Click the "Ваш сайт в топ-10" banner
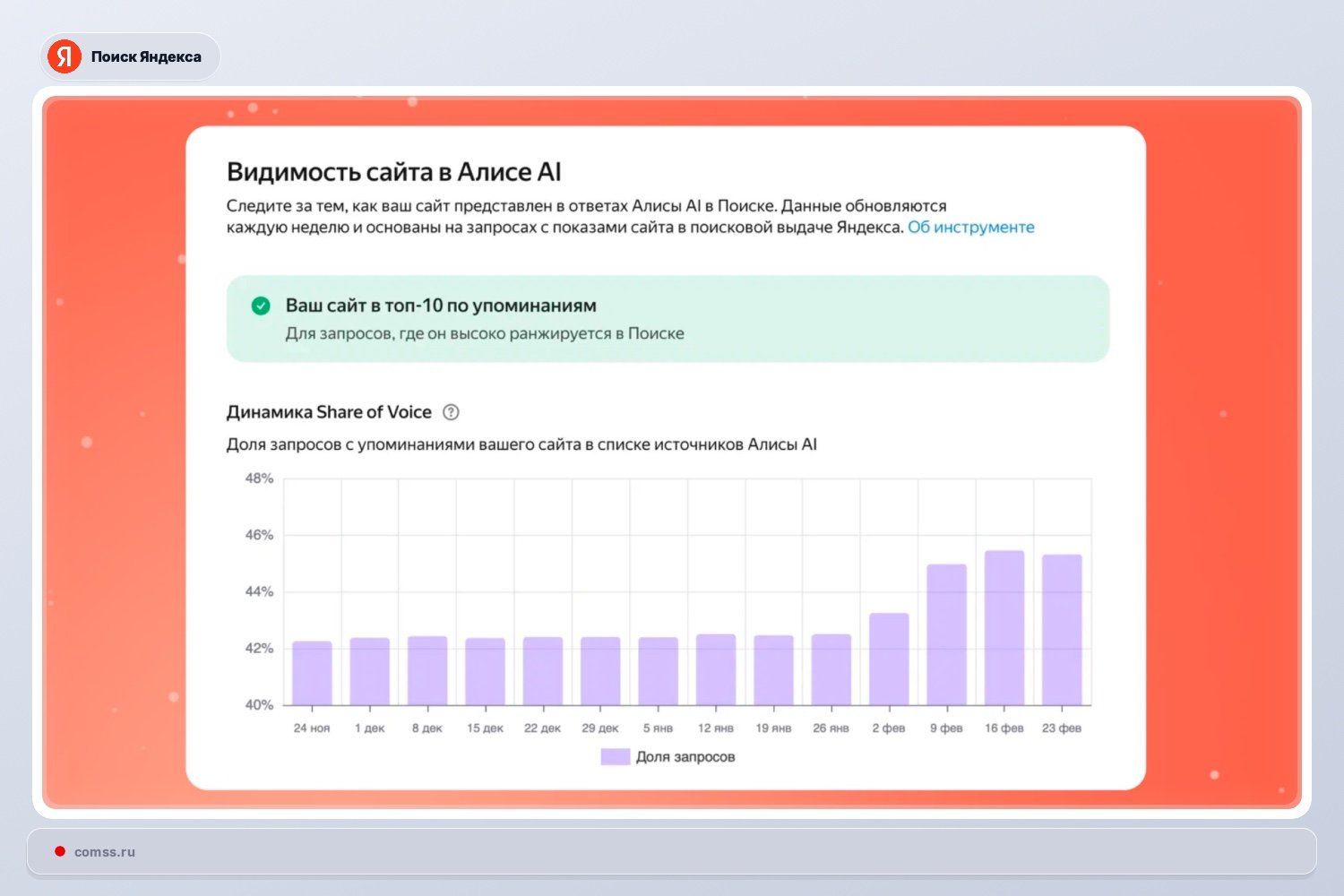The width and height of the screenshot is (1344, 896). tap(668, 319)
